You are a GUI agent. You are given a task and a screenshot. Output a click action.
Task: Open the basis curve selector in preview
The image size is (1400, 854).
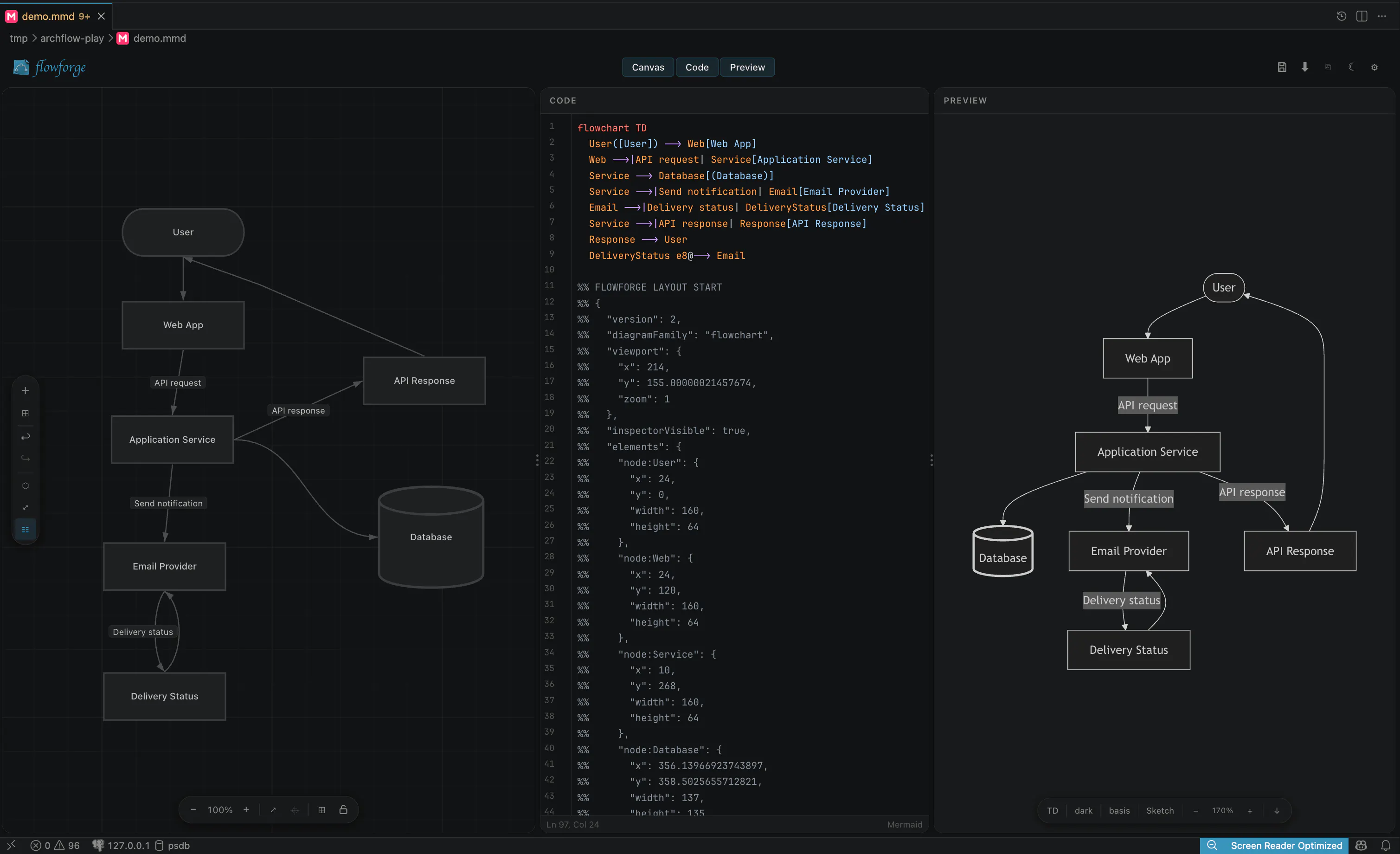(x=1119, y=810)
